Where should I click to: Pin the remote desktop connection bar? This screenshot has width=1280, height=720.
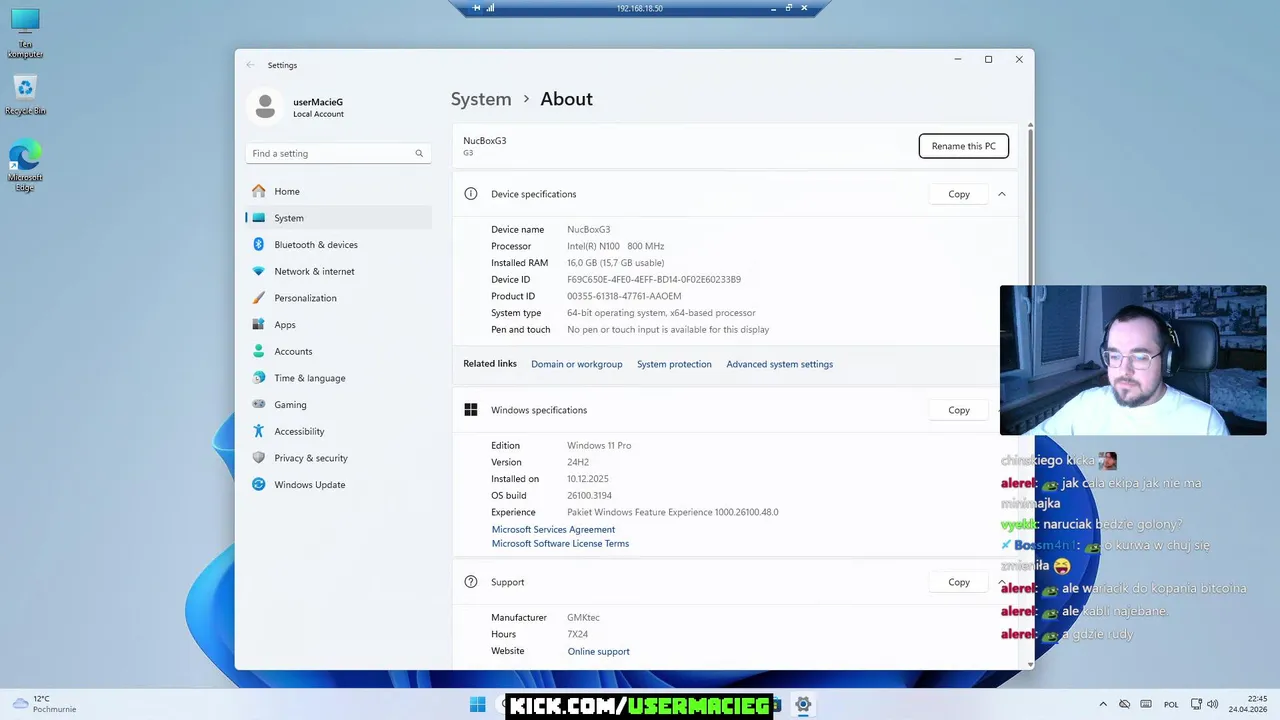point(476,8)
